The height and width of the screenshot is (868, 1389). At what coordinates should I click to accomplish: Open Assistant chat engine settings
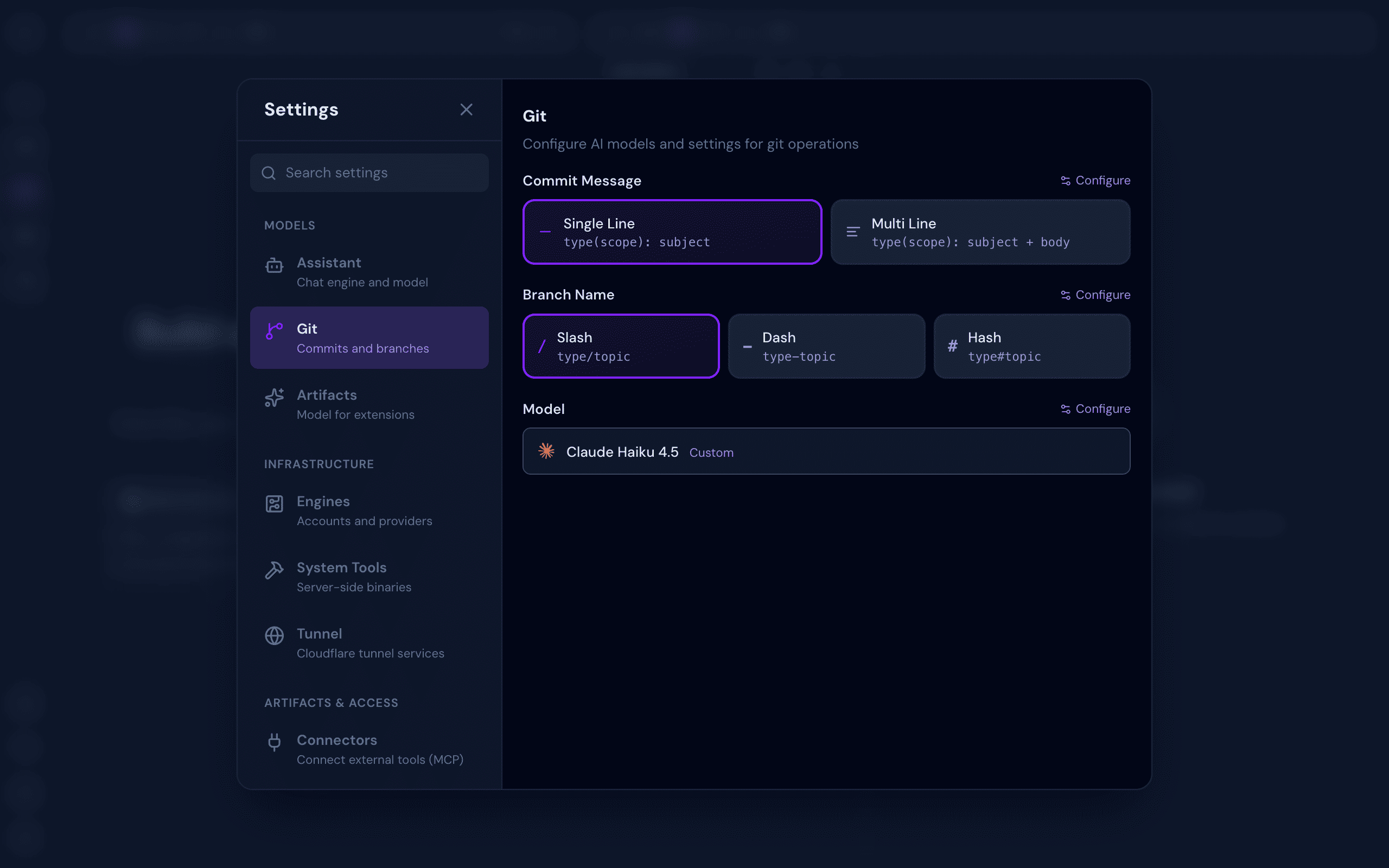click(x=369, y=272)
